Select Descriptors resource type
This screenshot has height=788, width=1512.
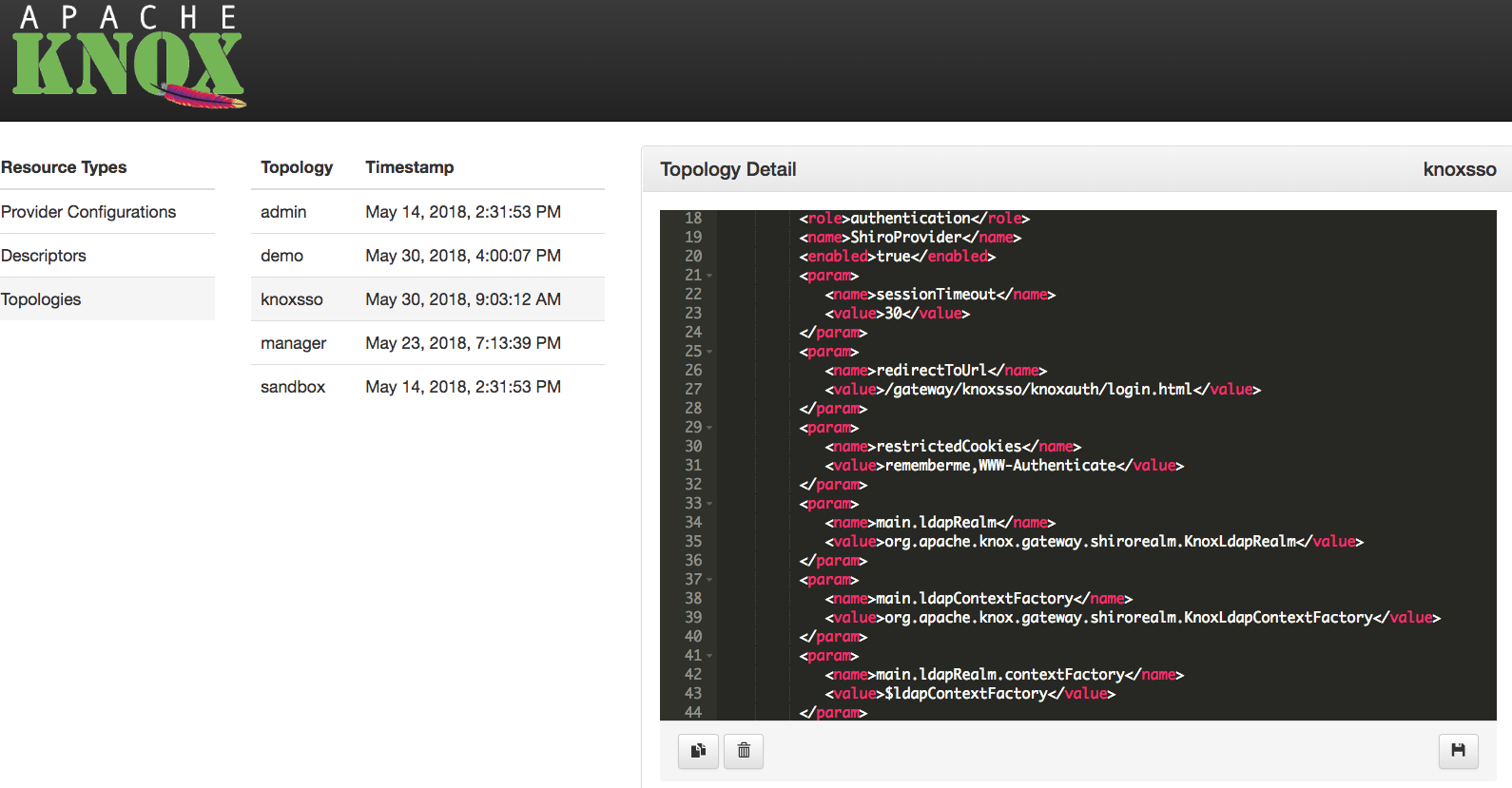pos(44,256)
